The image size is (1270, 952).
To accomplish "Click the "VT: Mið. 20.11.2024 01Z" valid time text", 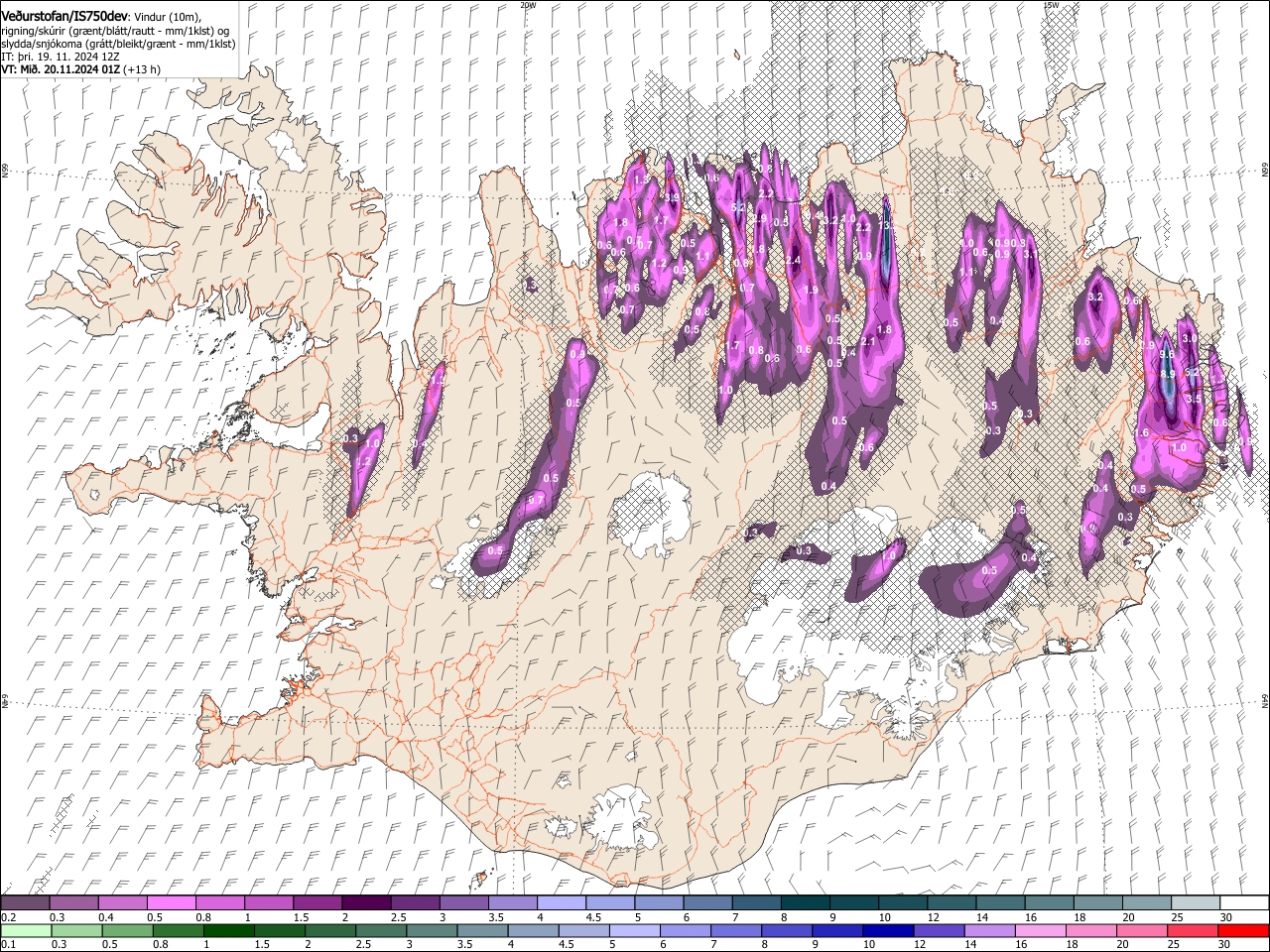I will 61,69.
